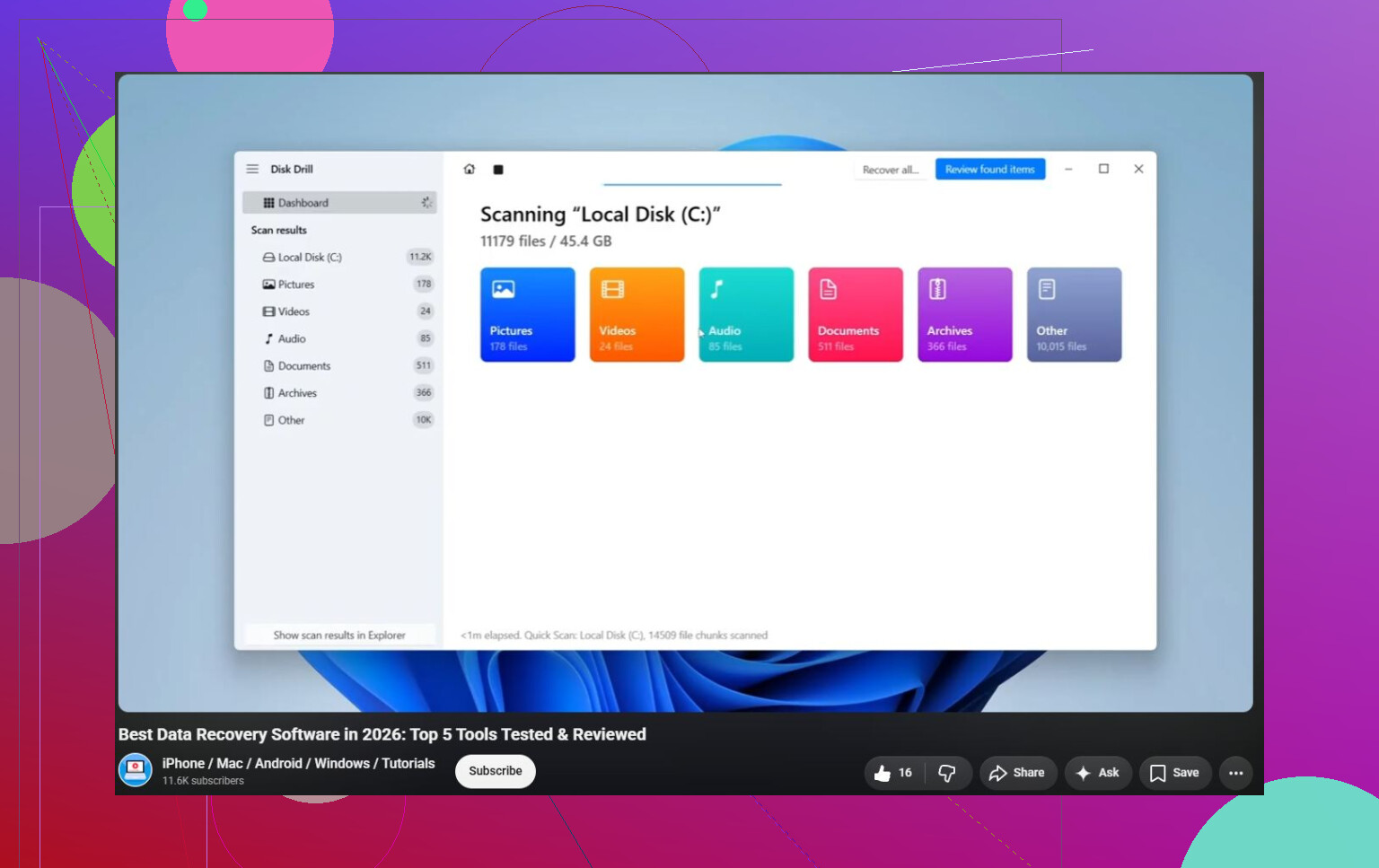
Task: Click the '11.6K subscribers' text
Action: coord(203,781)
